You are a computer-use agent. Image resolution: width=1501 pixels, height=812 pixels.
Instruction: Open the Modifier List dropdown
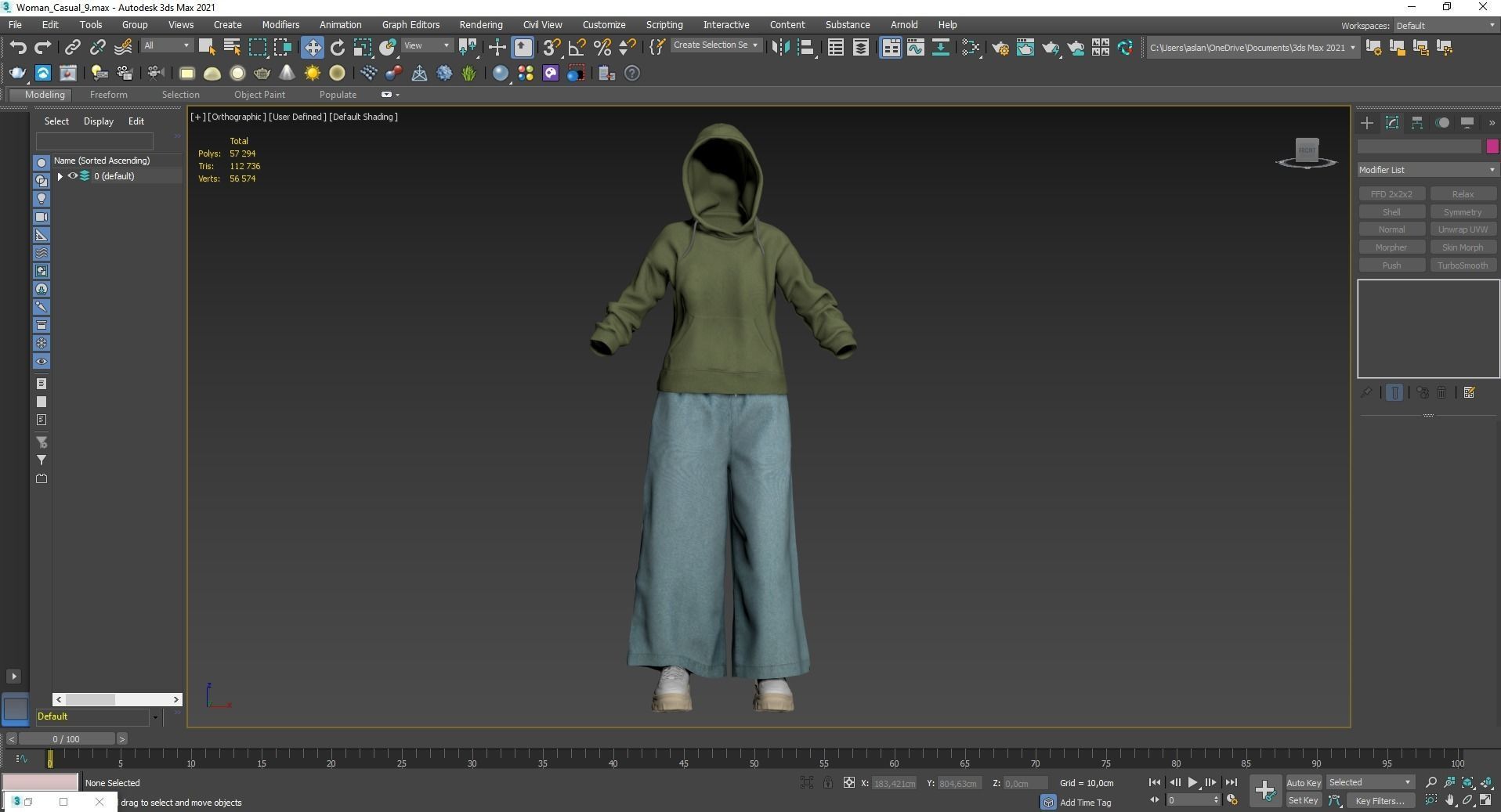click(1427, 170)
